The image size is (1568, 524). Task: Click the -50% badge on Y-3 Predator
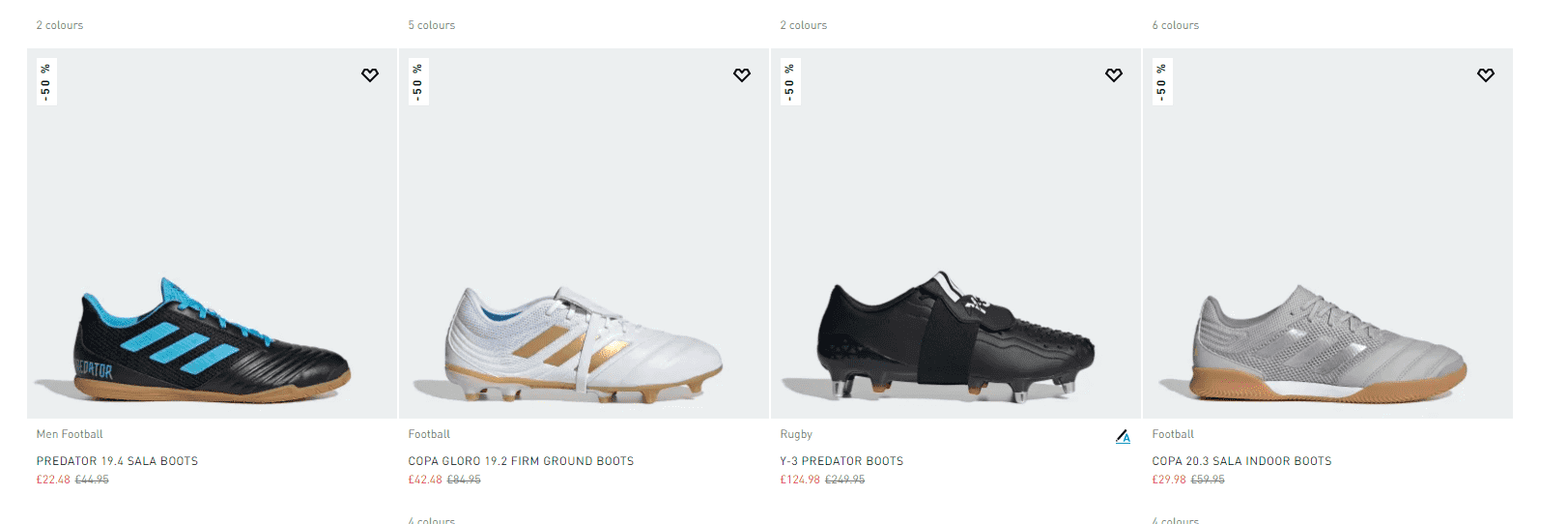[789, 82]
